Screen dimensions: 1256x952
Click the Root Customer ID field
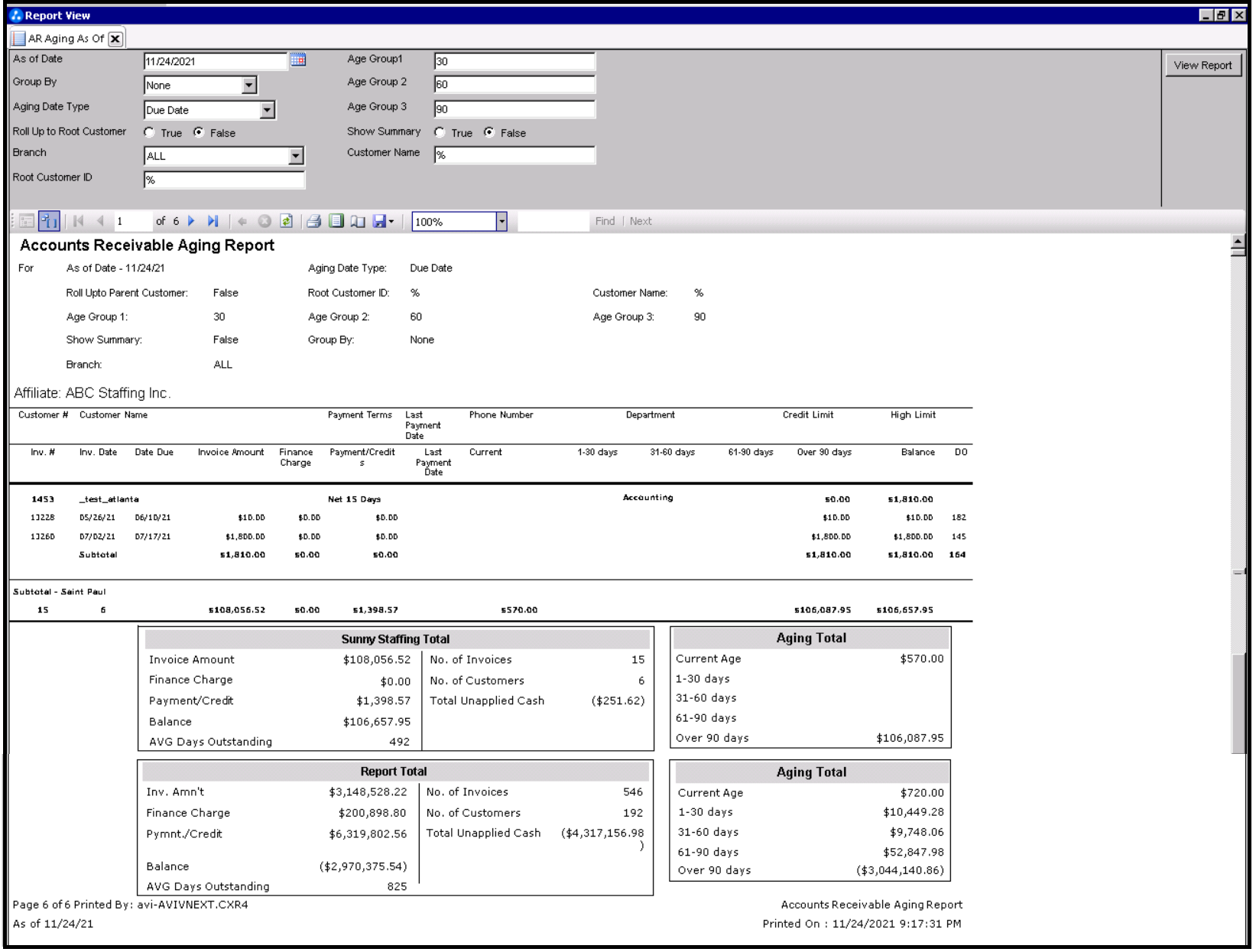tap(224, 180)
